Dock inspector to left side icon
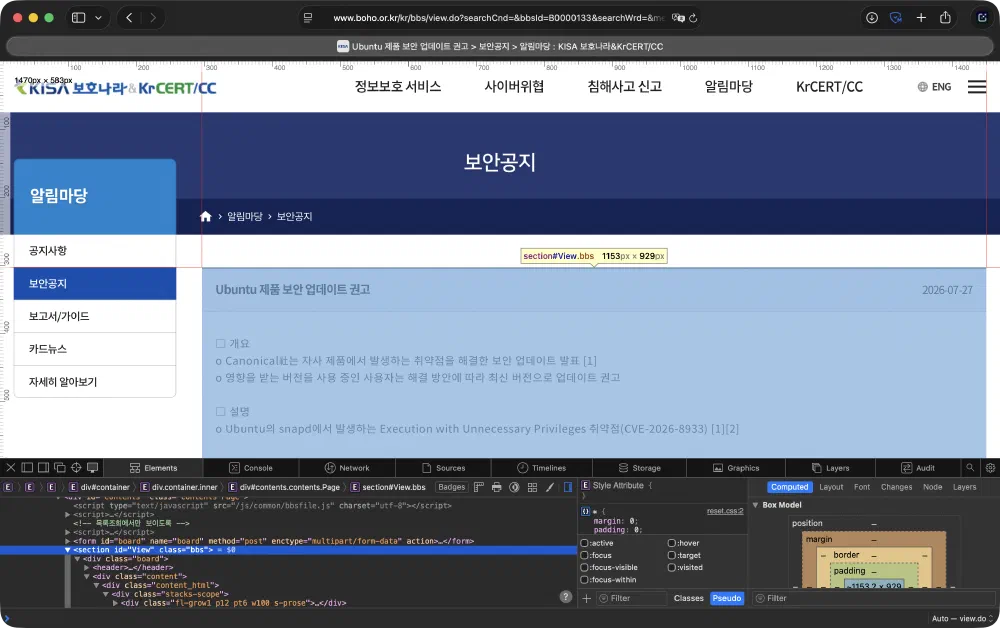Image resolution: width=1000 pixels, height=628 pixels. (x=27, y=467)
